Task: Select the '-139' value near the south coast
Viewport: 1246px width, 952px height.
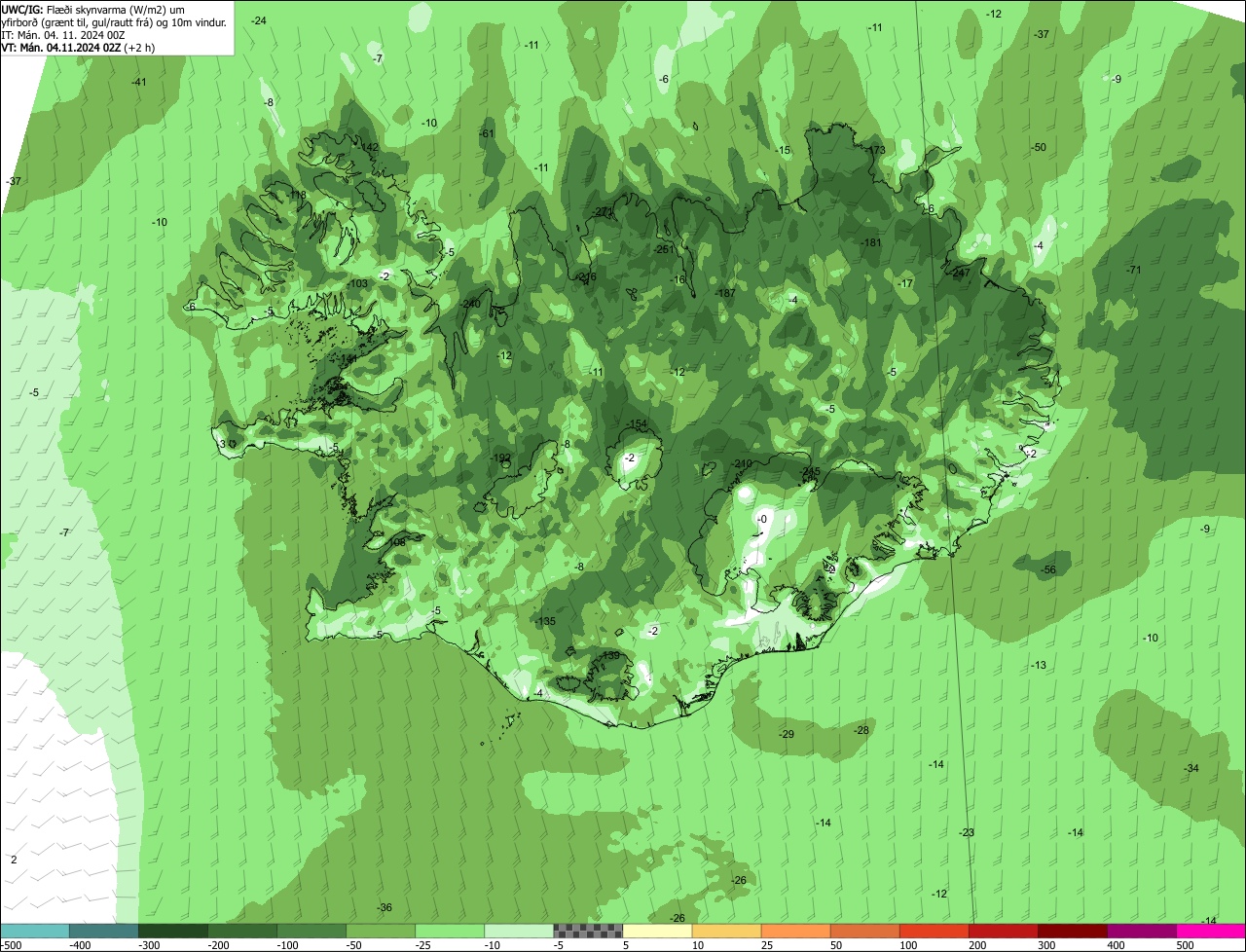Action: tap(609, 656)
